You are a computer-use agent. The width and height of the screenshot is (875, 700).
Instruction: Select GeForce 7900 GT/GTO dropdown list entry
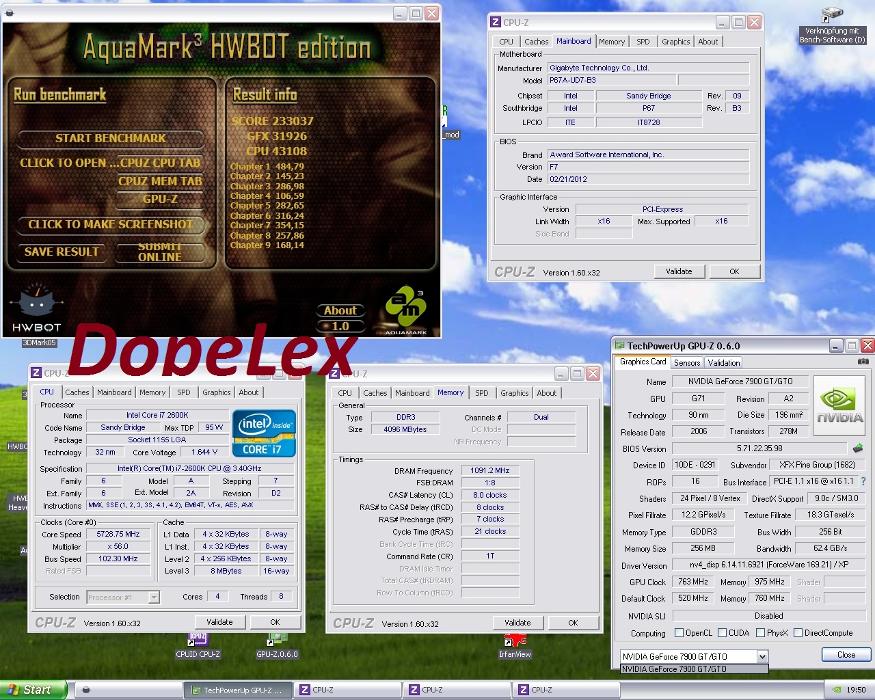click(694, 669)
